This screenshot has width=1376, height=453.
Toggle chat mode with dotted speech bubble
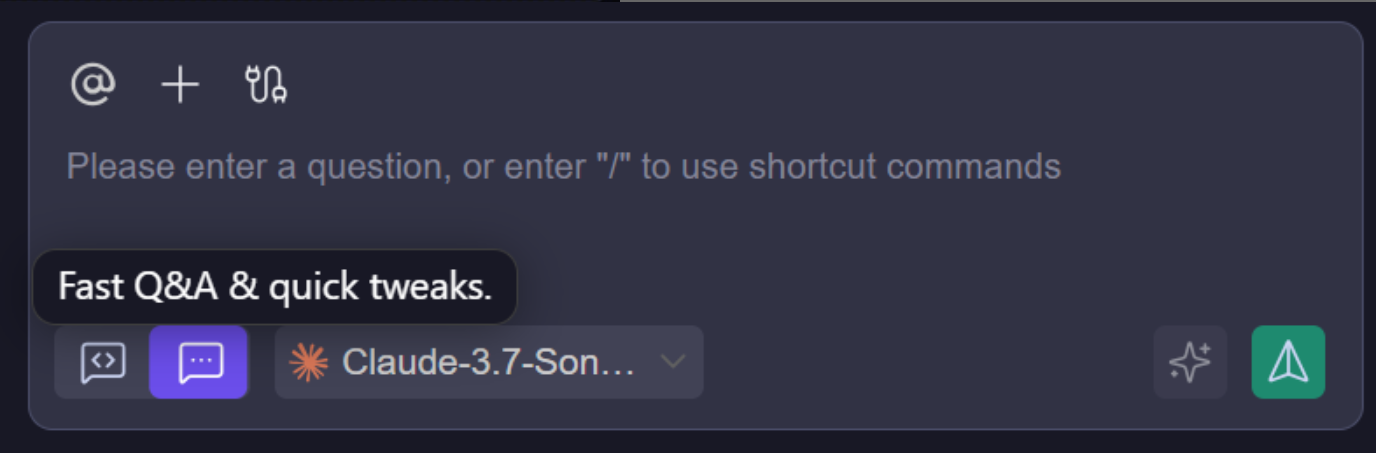pyautogui.click(x=200, y=362)
